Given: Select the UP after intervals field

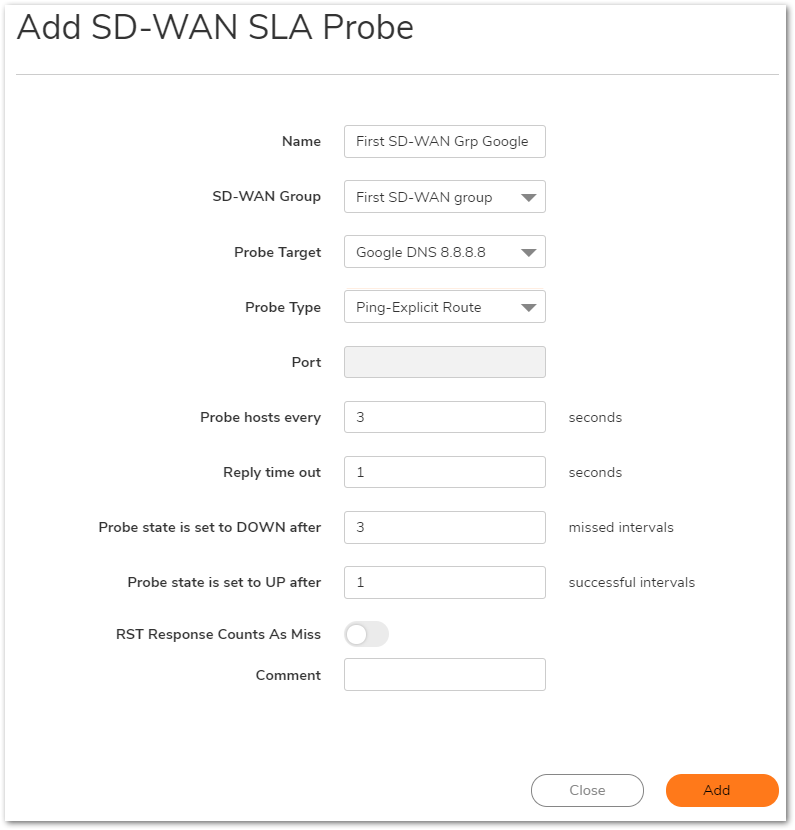Looking at the screenshot, I should pyautogui.click(x=444, y=582).
